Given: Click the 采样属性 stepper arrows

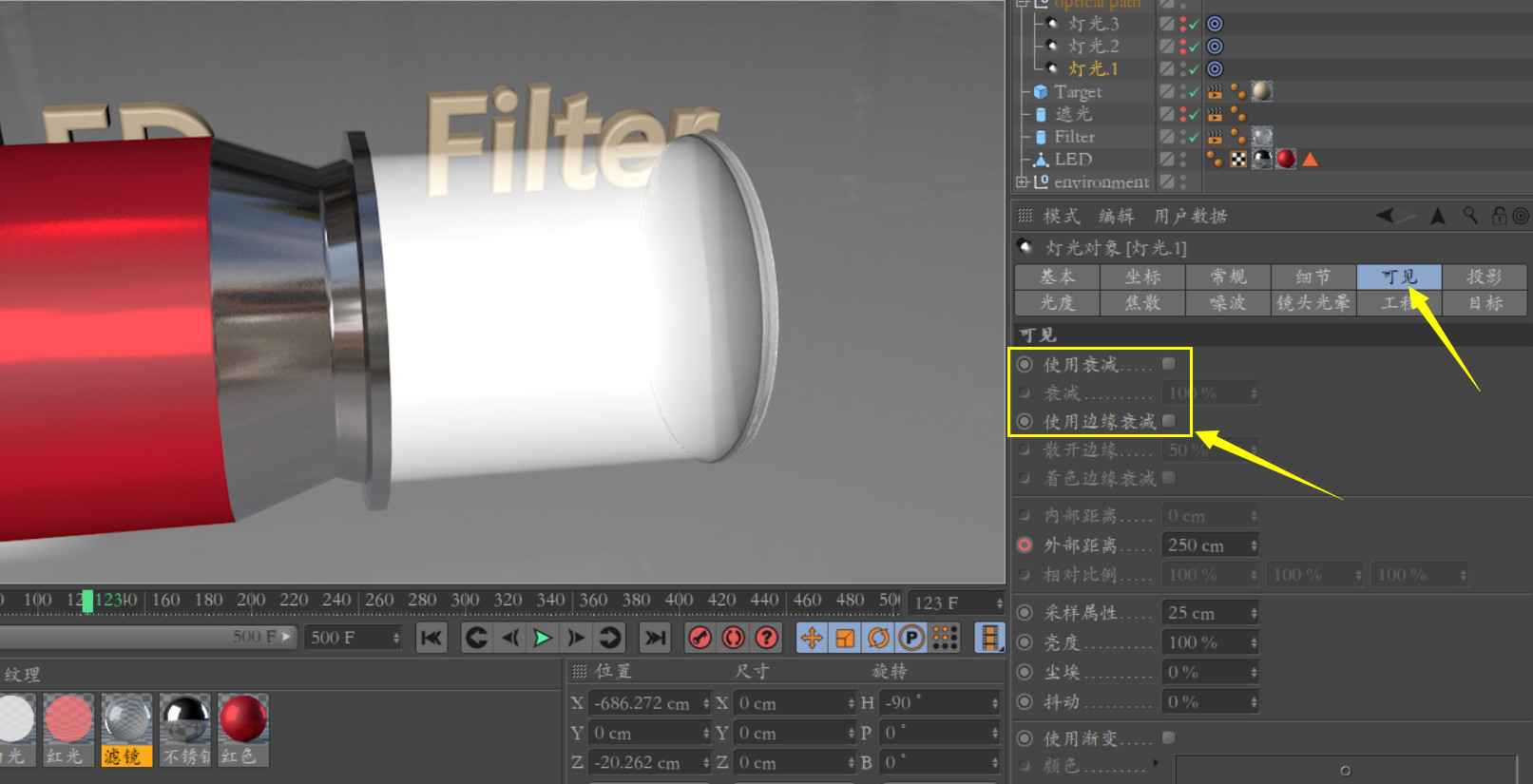Looking at the screenshot, I should click(1254, 613).
